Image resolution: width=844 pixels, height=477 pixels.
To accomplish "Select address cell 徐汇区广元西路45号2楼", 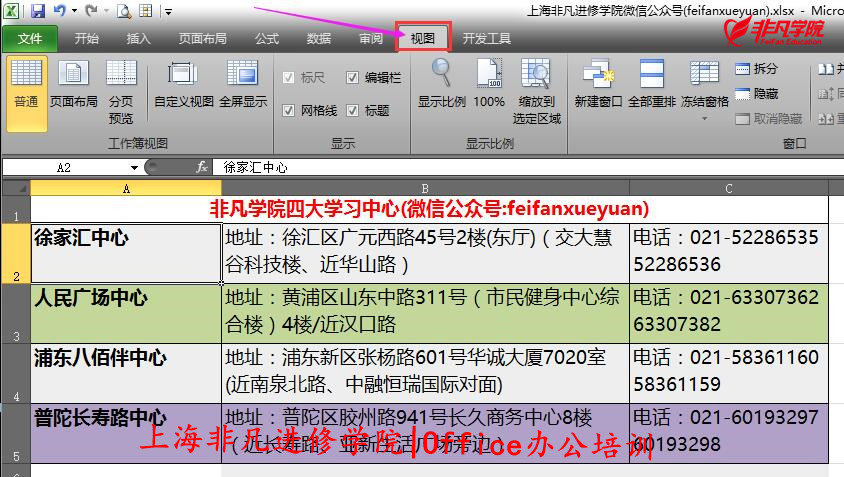I will pyautogui.click(x=425, y=253).
